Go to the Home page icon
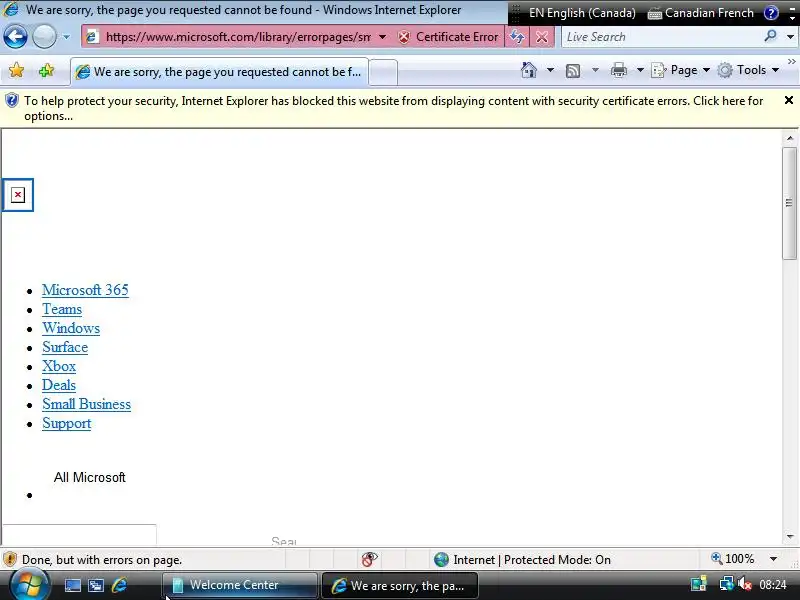This screenshot has width=800, height=600. pyautogui.click(x=529, y=70)
